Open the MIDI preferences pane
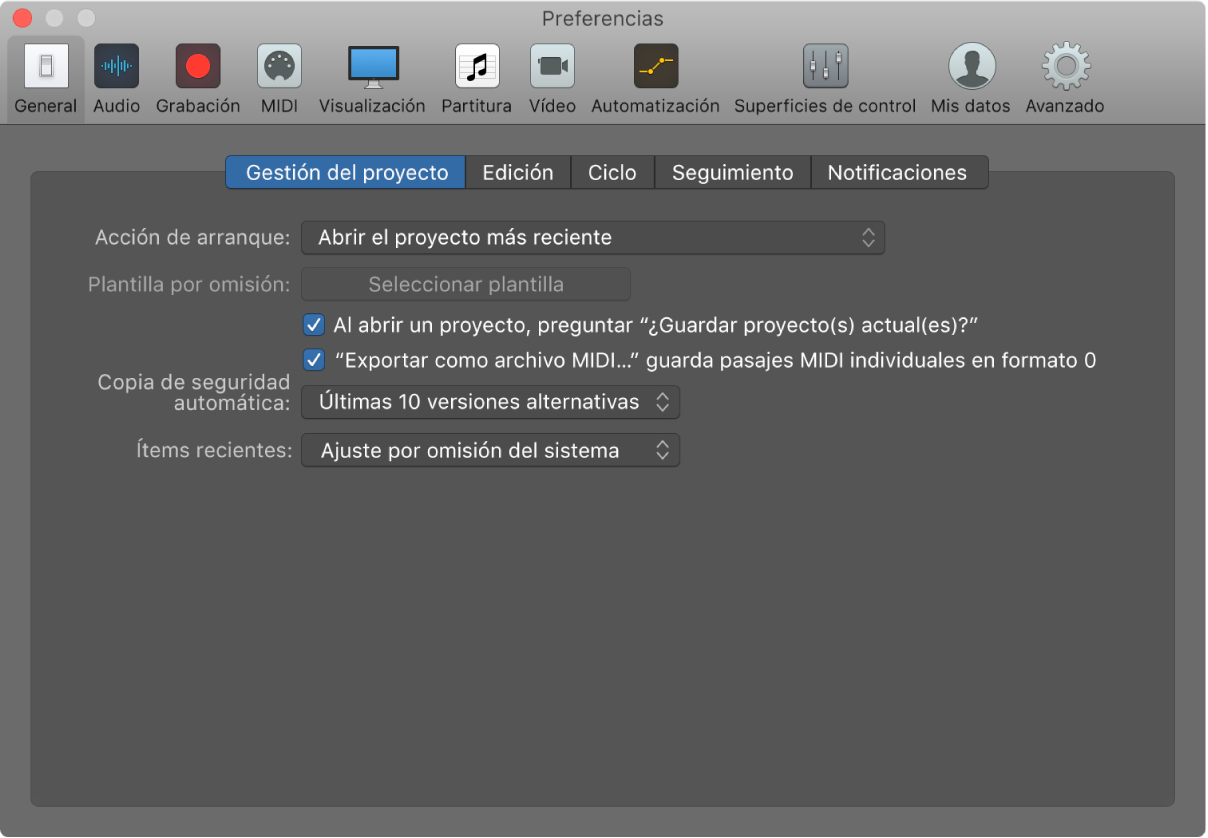The image size is (1208, 838). [x=279, y=68]
